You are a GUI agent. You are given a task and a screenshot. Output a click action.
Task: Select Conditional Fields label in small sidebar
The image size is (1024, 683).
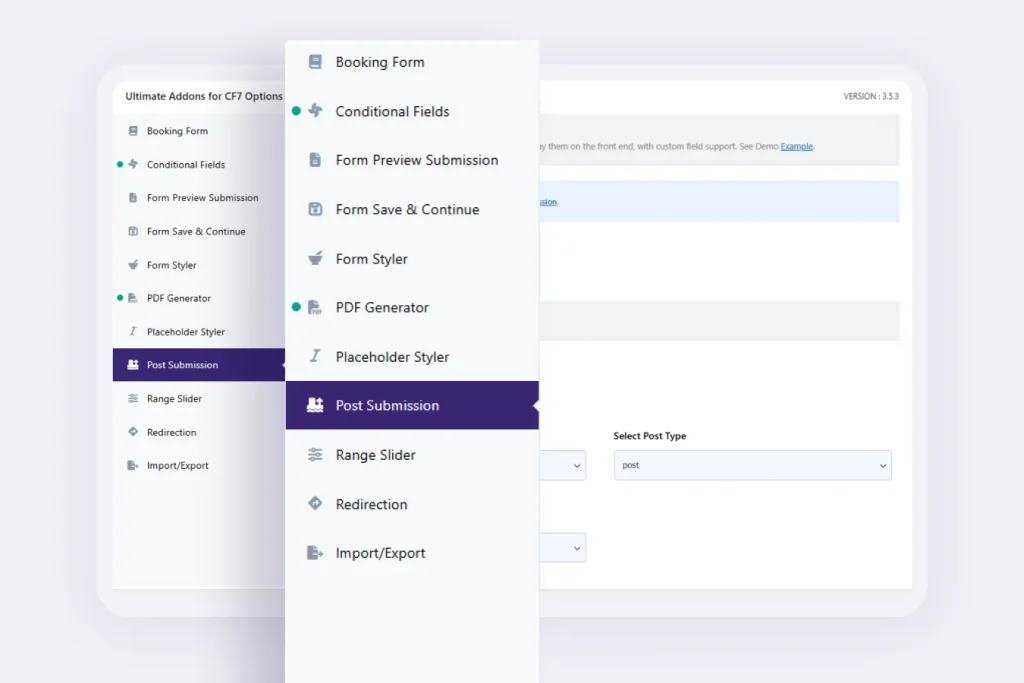(x=185, y=165)
